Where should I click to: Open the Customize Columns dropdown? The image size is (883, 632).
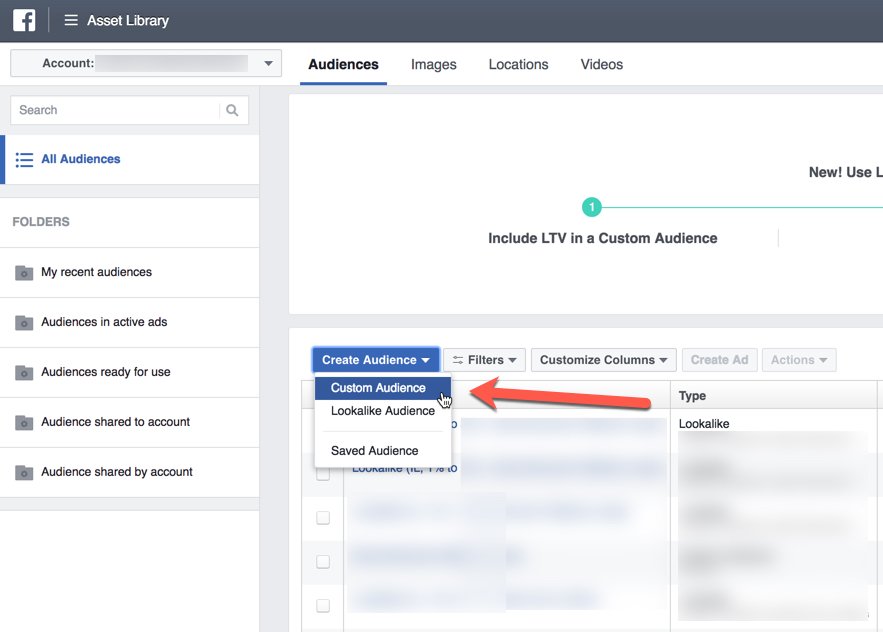click(x=604, y=360)
